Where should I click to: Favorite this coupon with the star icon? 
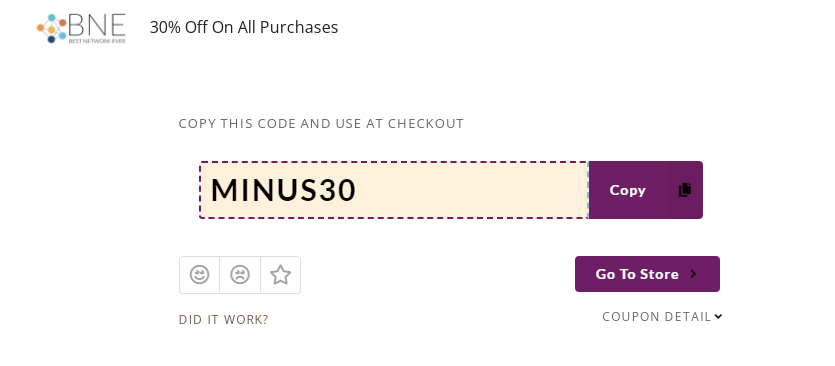[281, 275]
